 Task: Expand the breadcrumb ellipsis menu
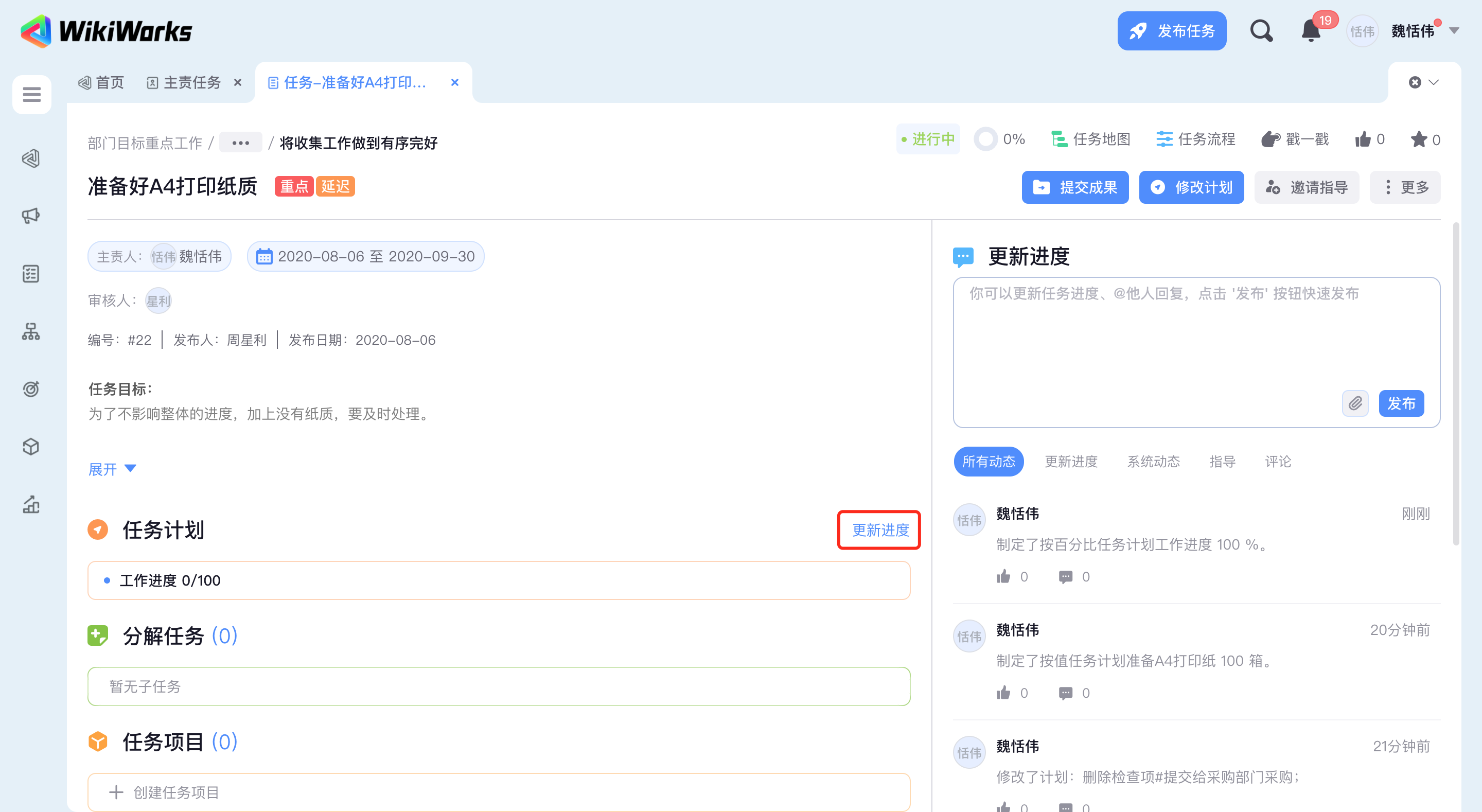coord(240,143)
